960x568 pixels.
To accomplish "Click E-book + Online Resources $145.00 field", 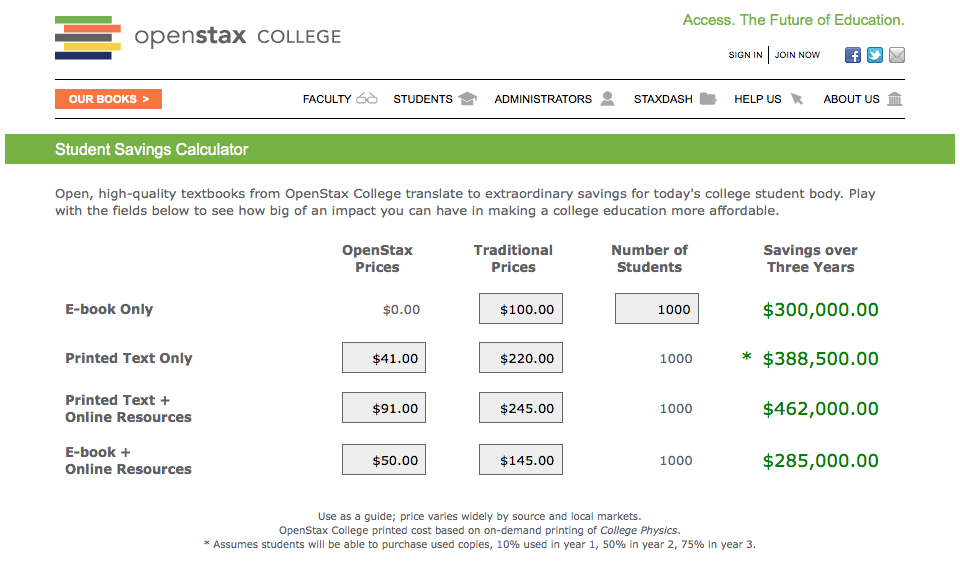I will click(521, 460).
